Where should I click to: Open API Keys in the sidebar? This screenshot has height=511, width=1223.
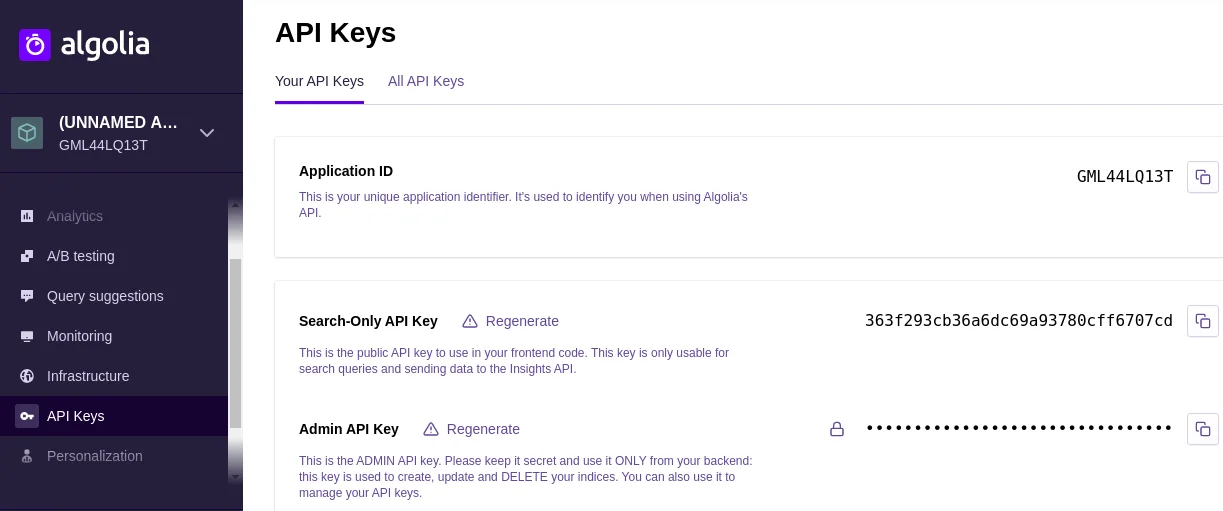coord(114,416)
